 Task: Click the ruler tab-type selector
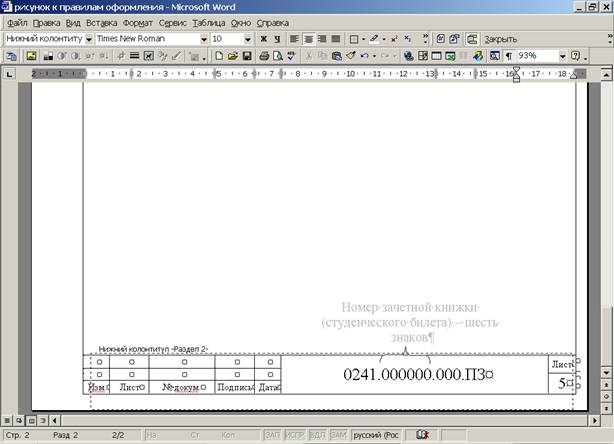point(9,74)
